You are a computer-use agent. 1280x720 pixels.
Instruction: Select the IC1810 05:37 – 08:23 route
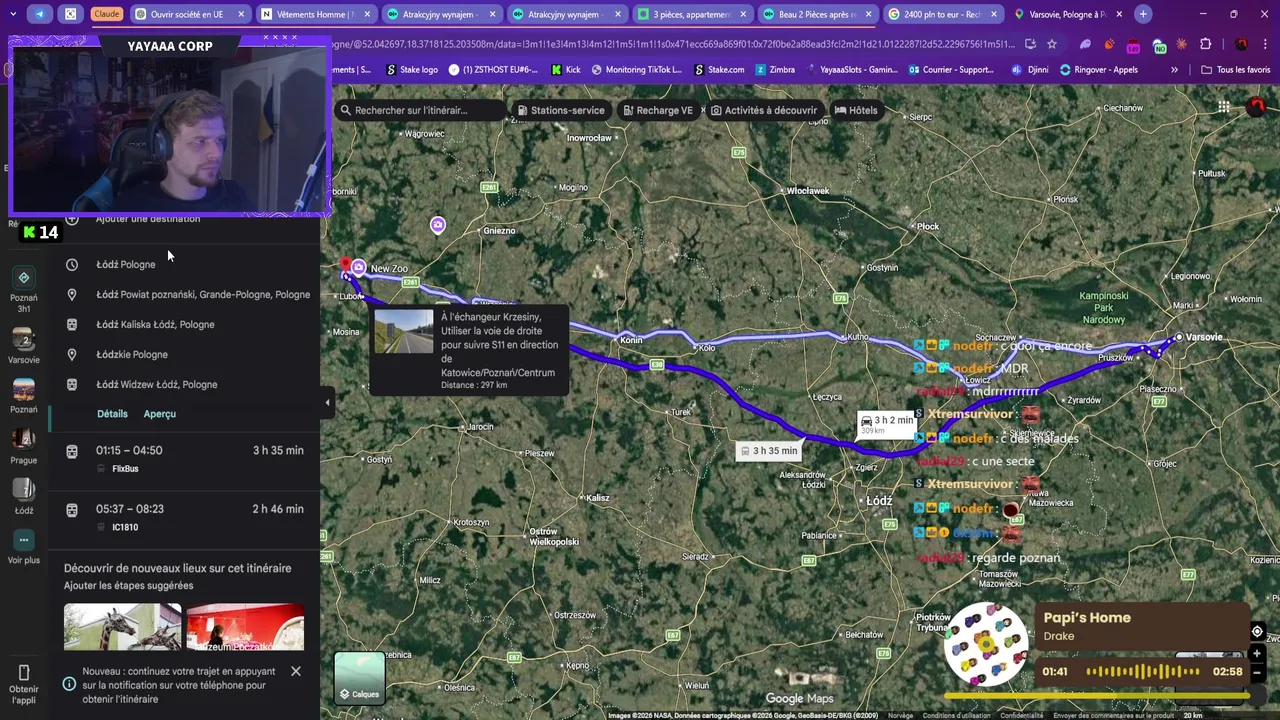(x=184, y=518)
